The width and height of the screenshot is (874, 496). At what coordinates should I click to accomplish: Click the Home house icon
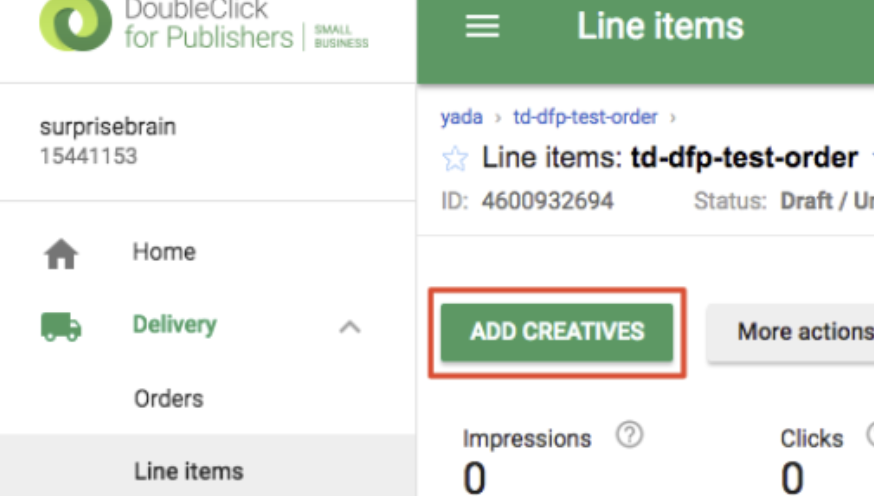coord(61,255)
